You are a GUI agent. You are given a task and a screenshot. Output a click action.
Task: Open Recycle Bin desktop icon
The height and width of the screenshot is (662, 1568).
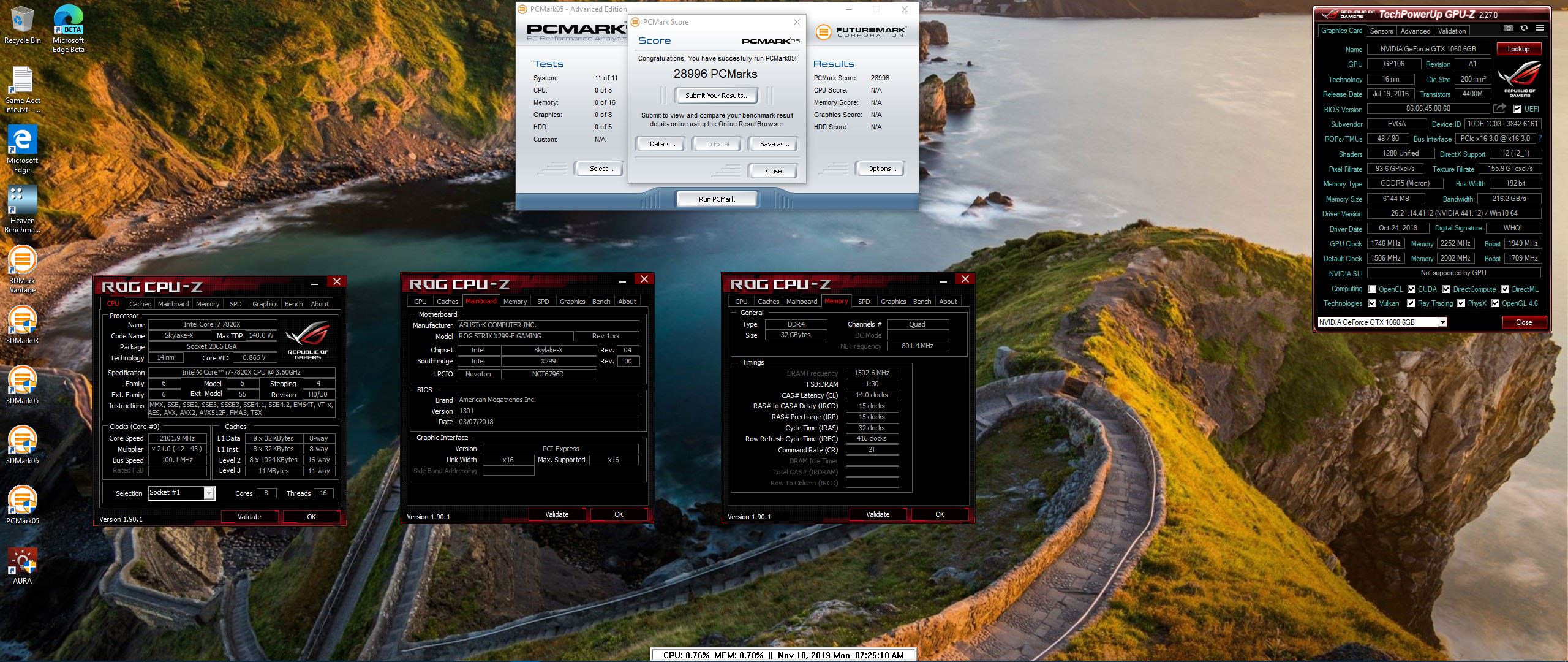pyautogui.click(x=22, y=26)
